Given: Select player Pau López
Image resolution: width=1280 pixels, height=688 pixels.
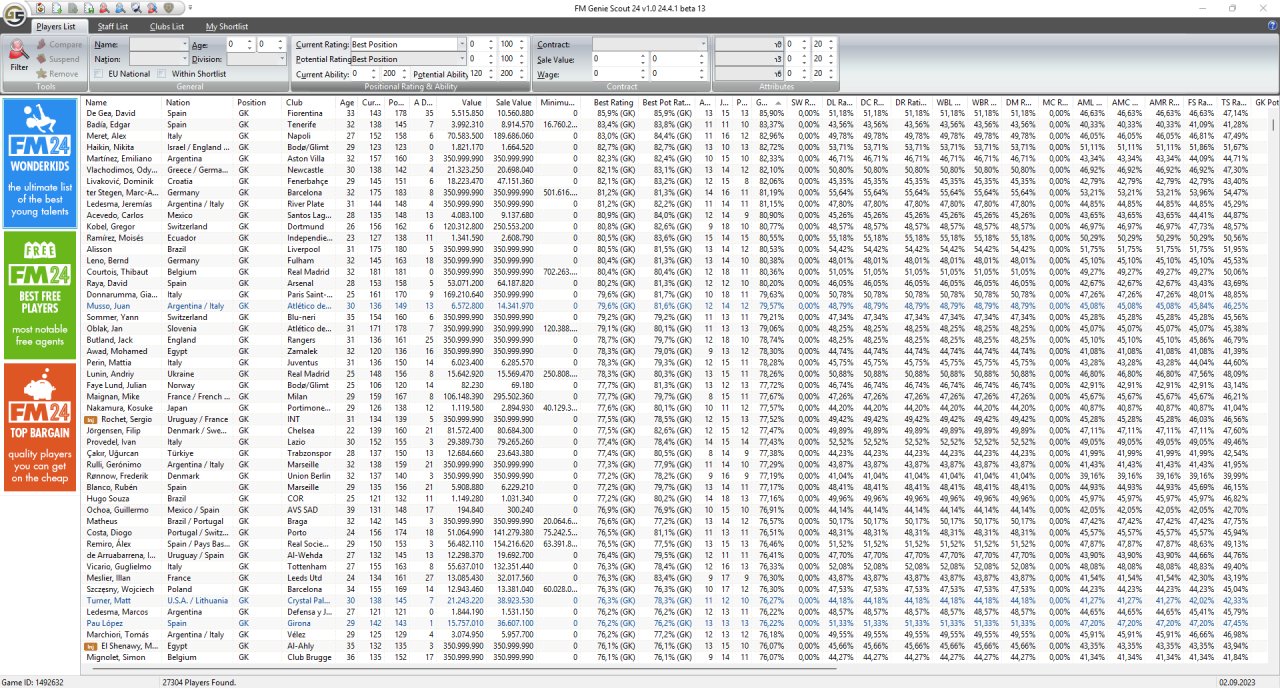Looking at the screenshot, I should pos(681,623).
